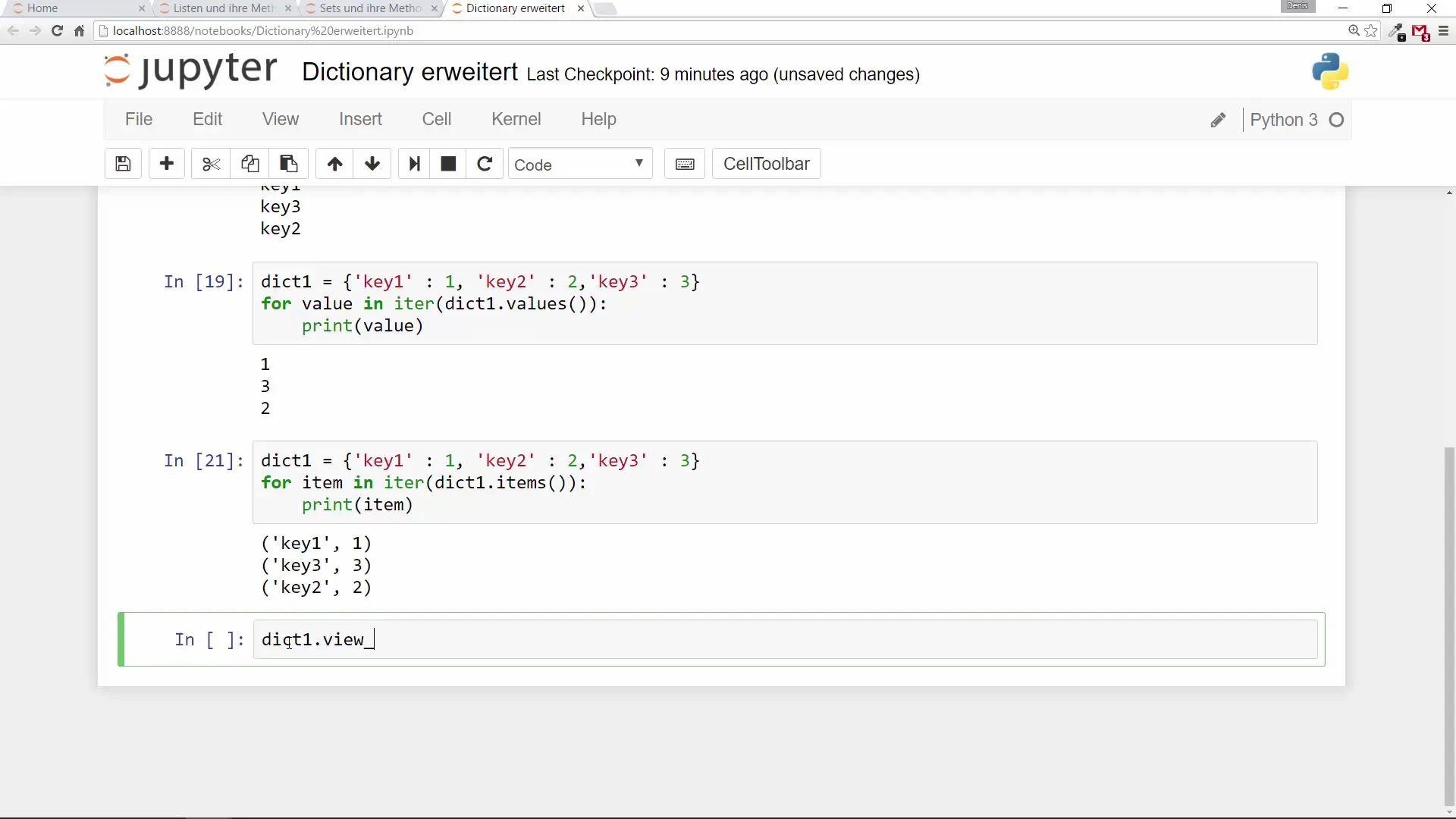Run cell and select next icon
Image resolution: width=1456 pixels, height=819 pixels.
414,164
